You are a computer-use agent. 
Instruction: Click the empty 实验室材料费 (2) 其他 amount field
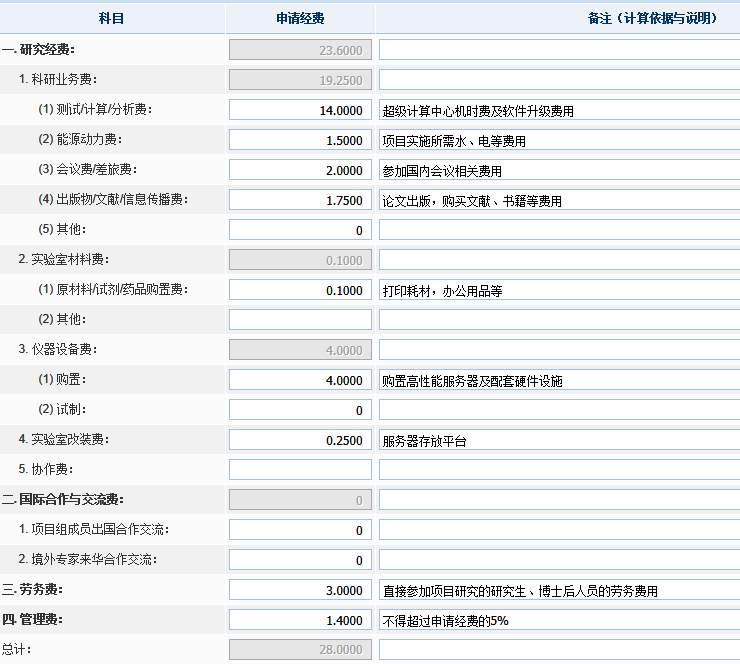coord(300,320)
